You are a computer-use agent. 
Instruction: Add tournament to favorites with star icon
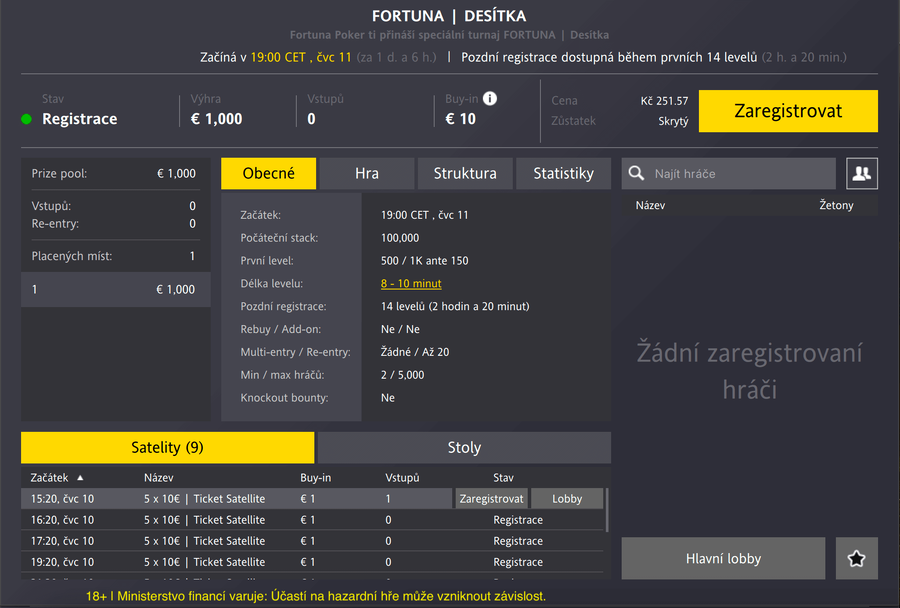[x=856, y=558]
